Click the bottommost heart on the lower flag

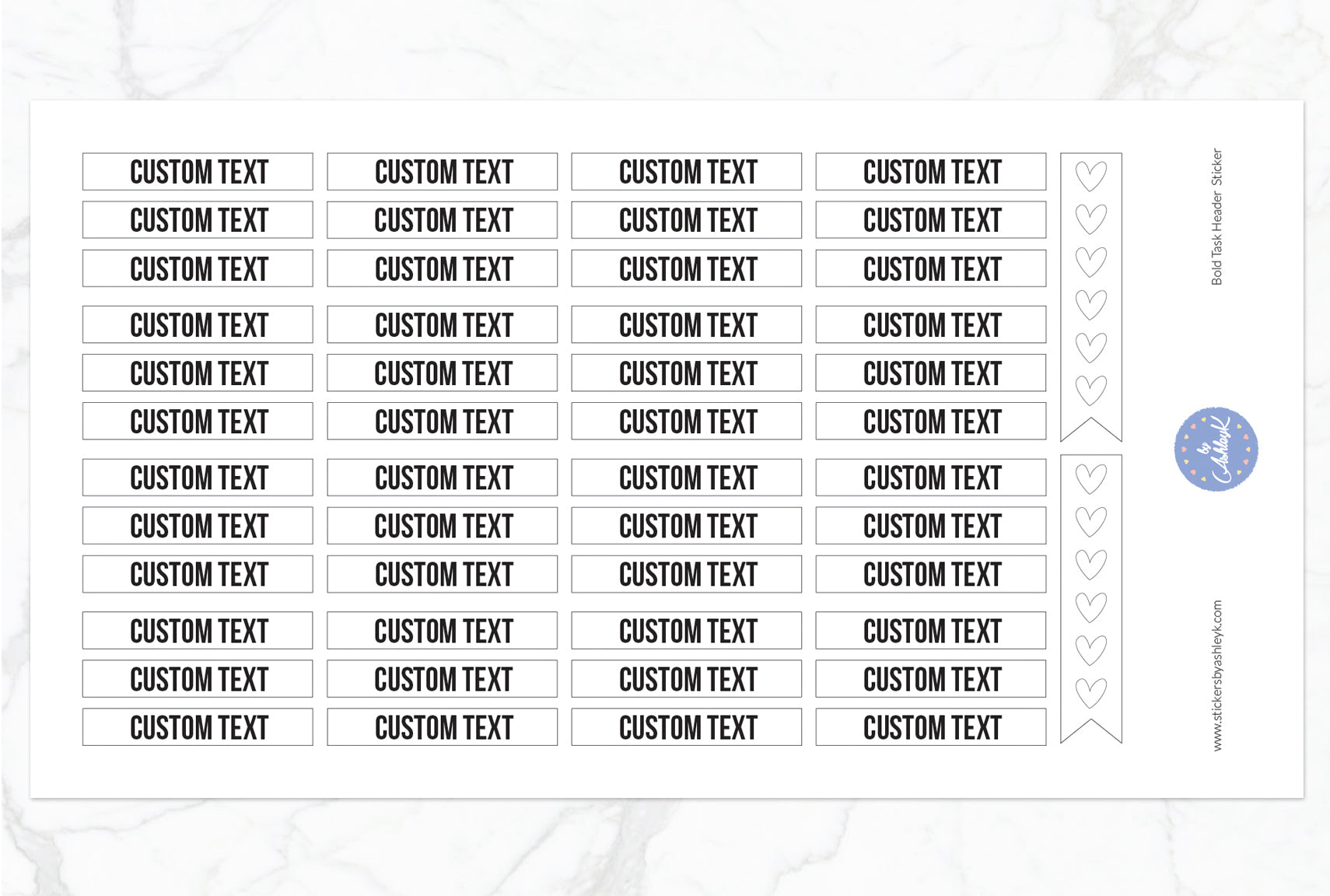[1090, 692]
